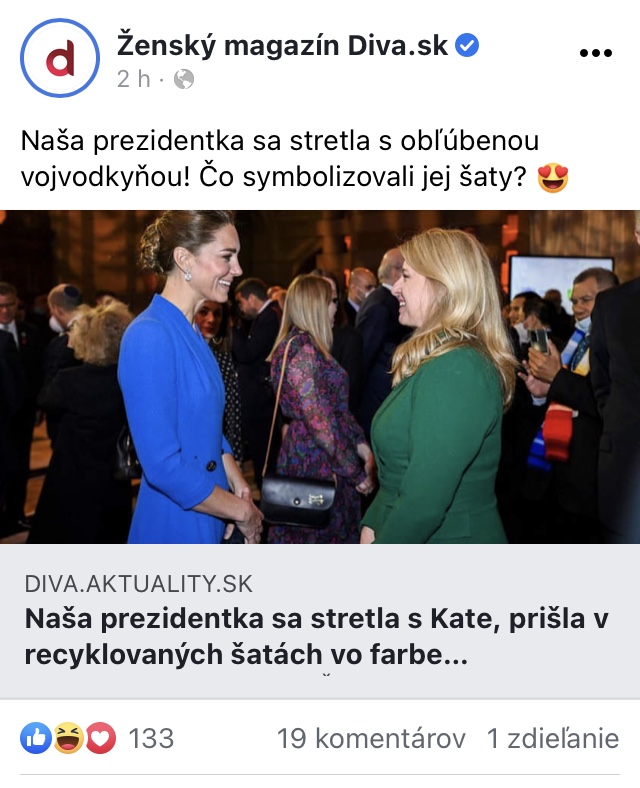Click the public globe audience icon
640x788 pixels.
[184, 79]
